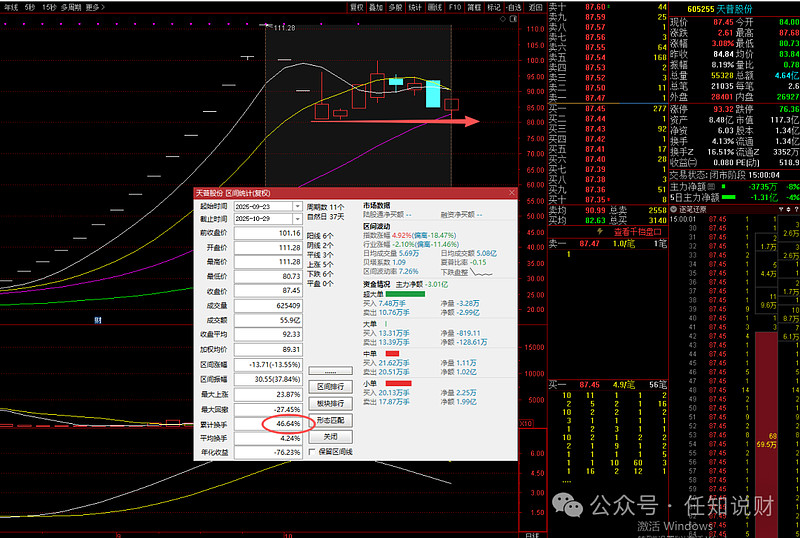Click the 关闭 button in dialog

[330, 436]
